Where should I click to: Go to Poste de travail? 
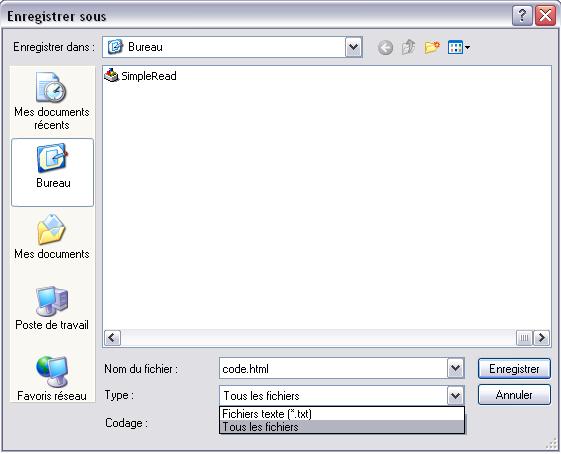52,308
